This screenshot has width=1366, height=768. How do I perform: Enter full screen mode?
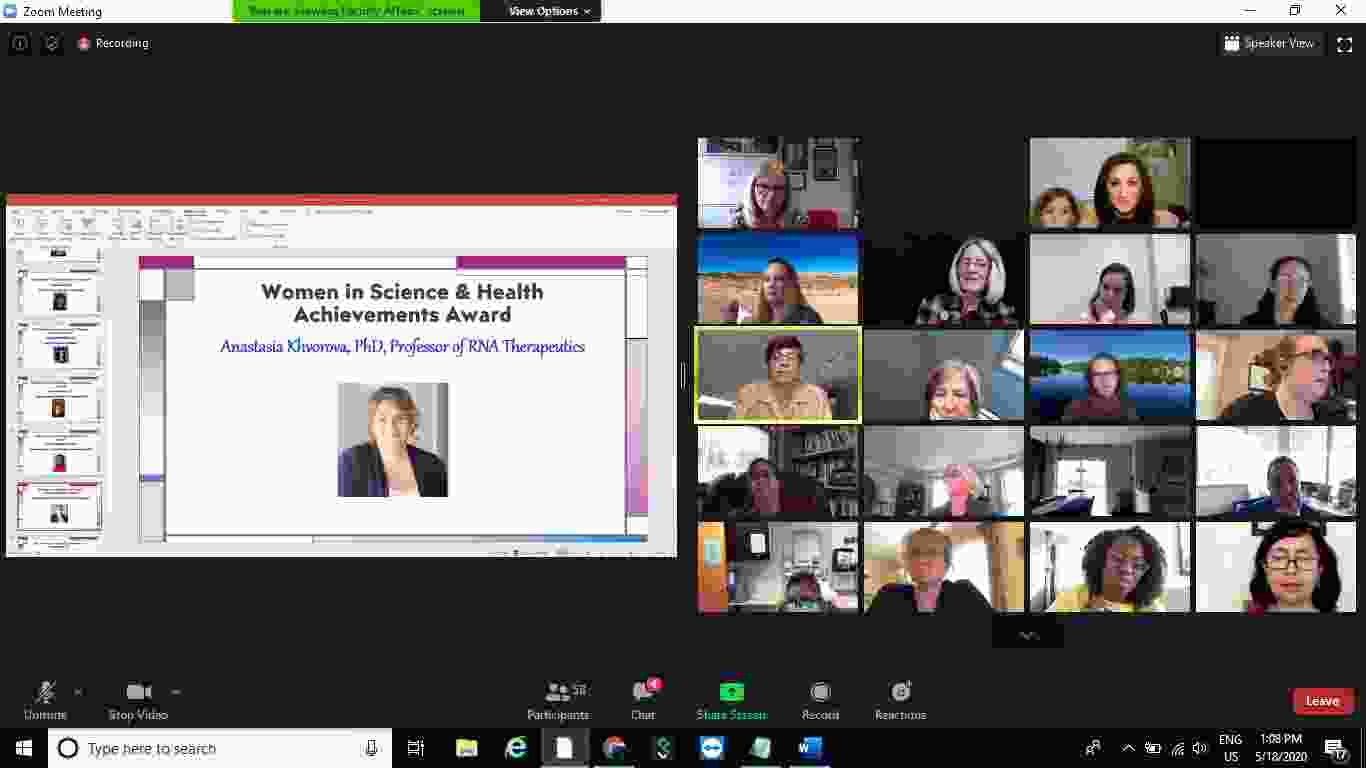tap(1344, 44)
